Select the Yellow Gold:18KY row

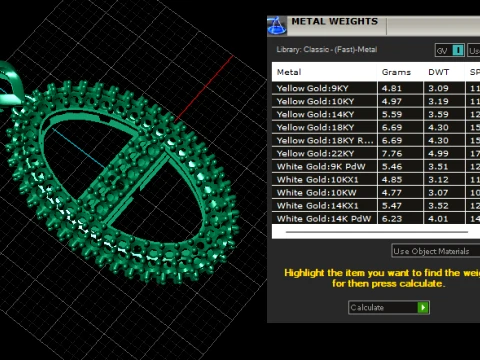(376, 127)
